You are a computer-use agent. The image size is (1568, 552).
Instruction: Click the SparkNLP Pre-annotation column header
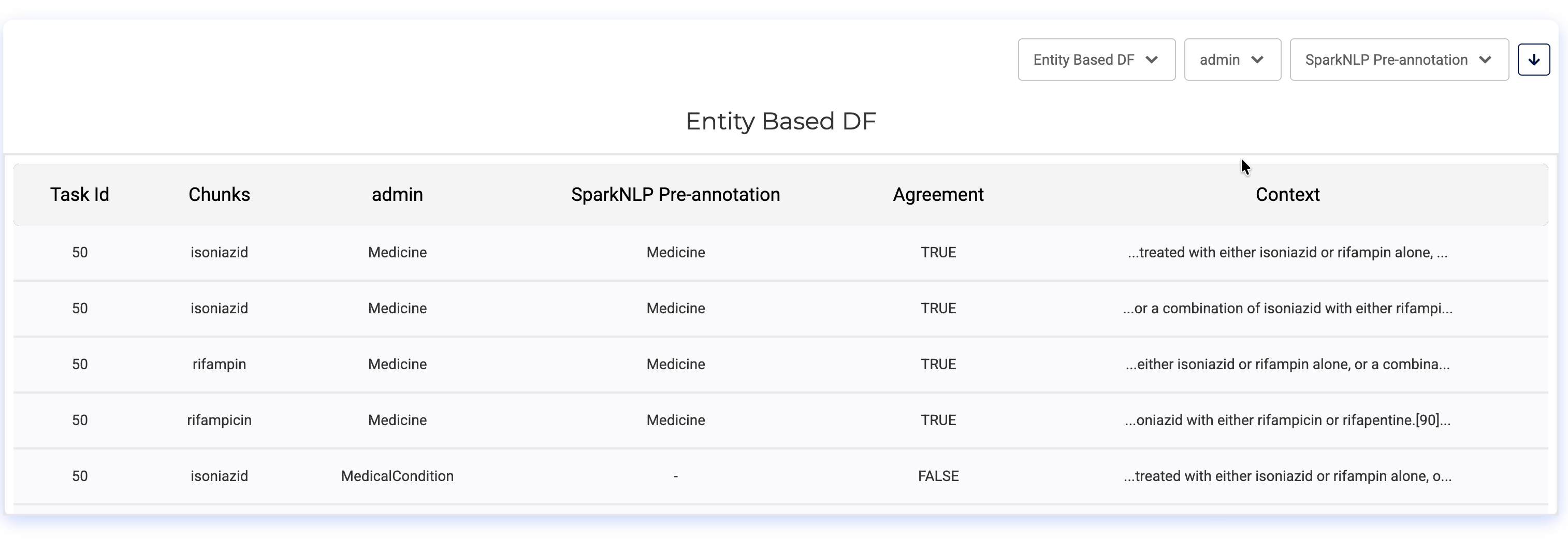tap(675, 195)
